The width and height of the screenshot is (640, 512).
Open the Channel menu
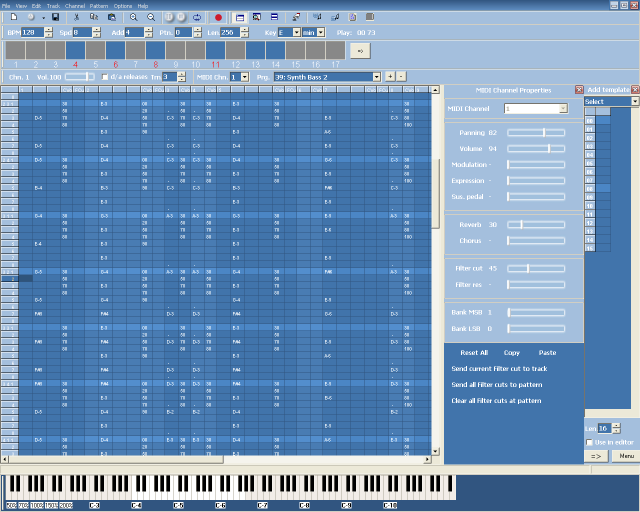pos(75,6)
